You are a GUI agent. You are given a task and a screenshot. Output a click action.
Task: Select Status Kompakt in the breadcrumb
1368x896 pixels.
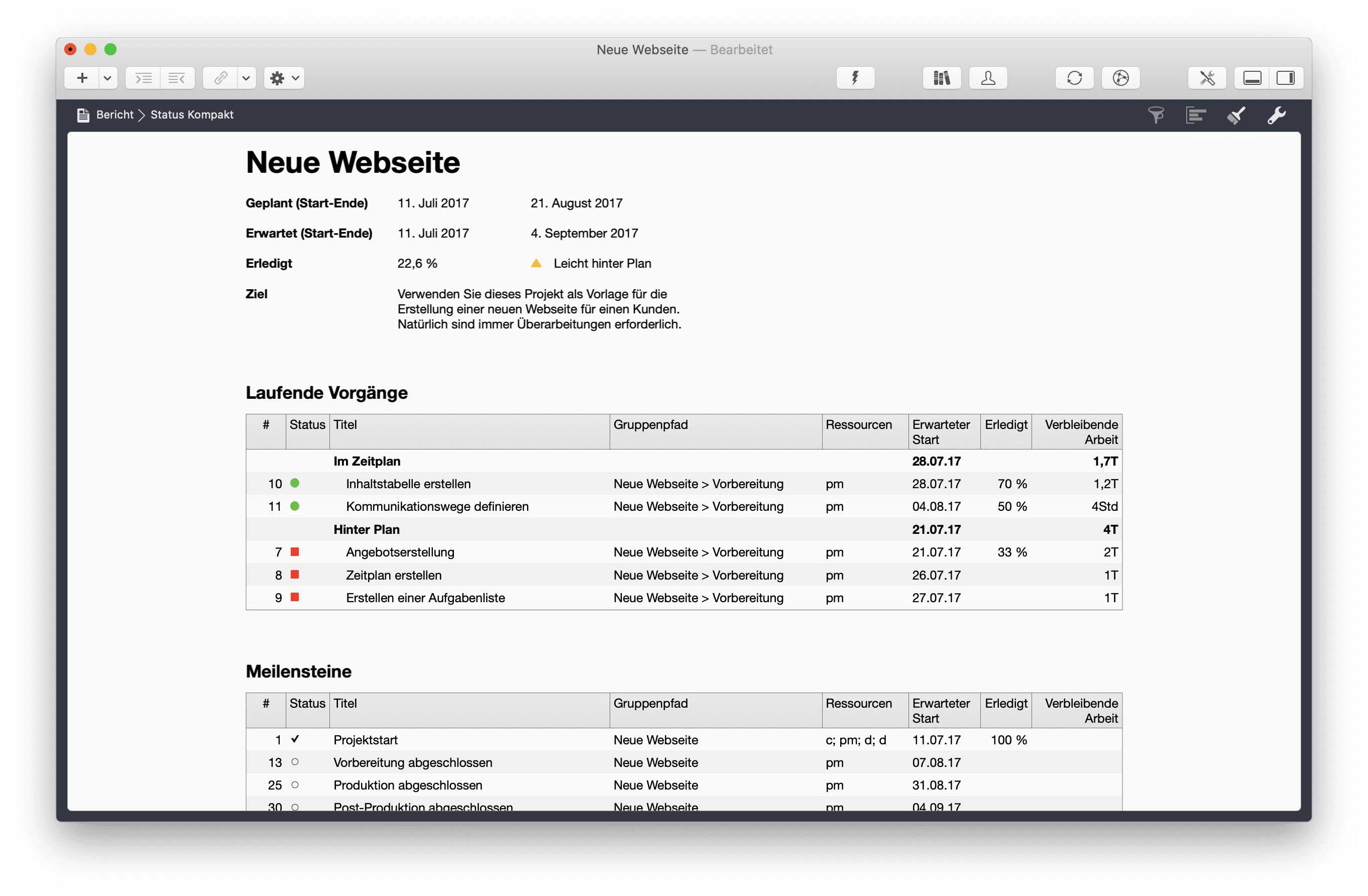coord(191,115)
